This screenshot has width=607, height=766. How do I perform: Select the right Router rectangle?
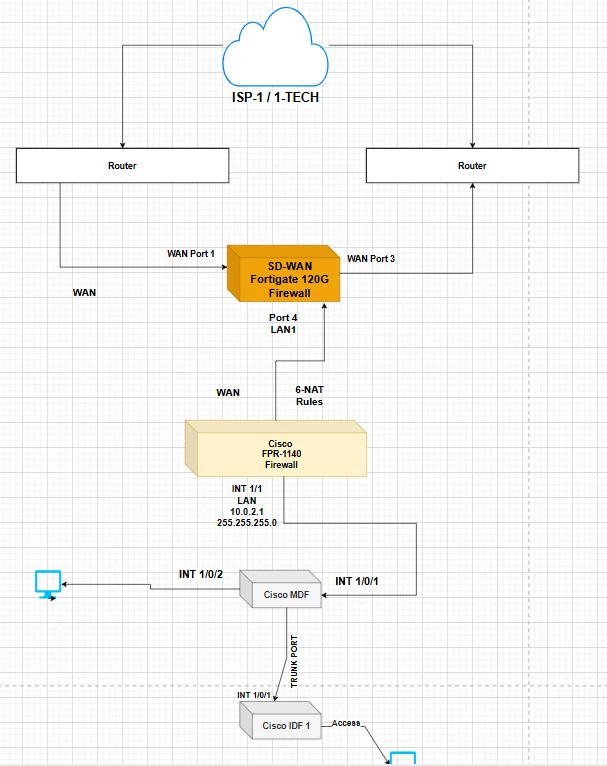[472, 166]
